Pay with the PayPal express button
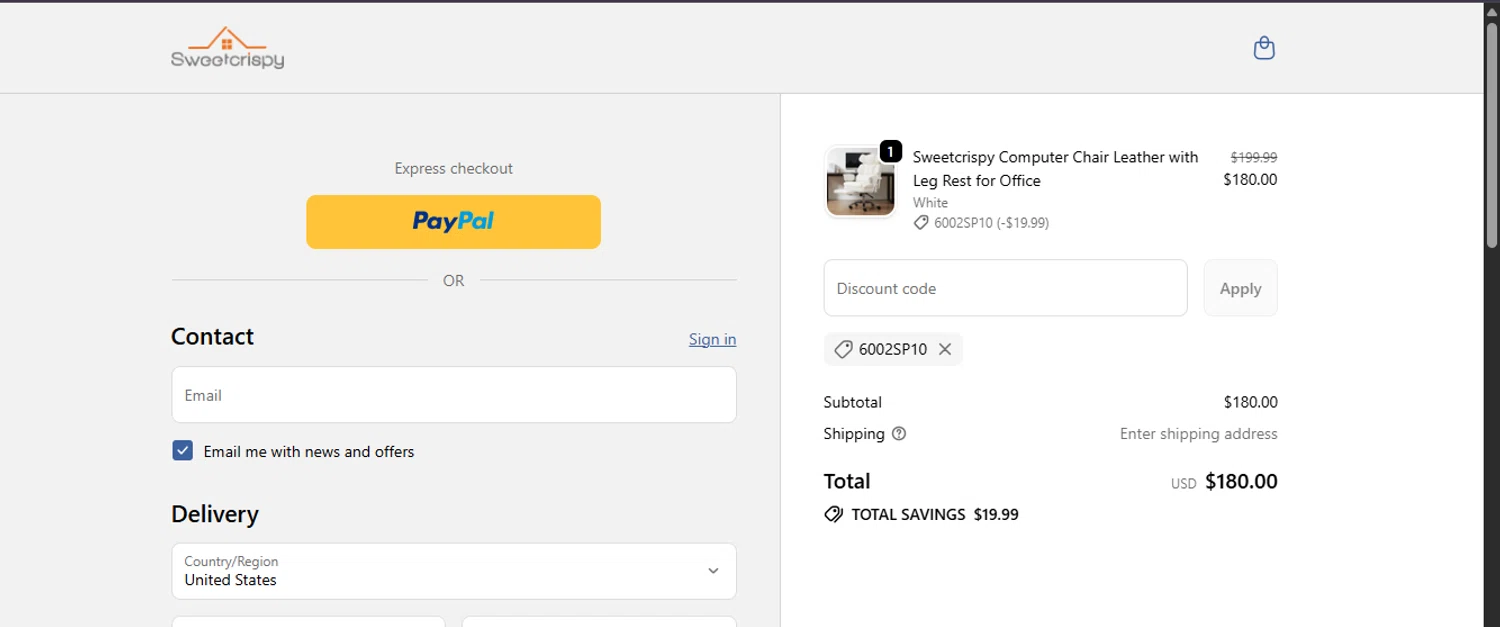 pyautogui.click(x=453, y=222)
